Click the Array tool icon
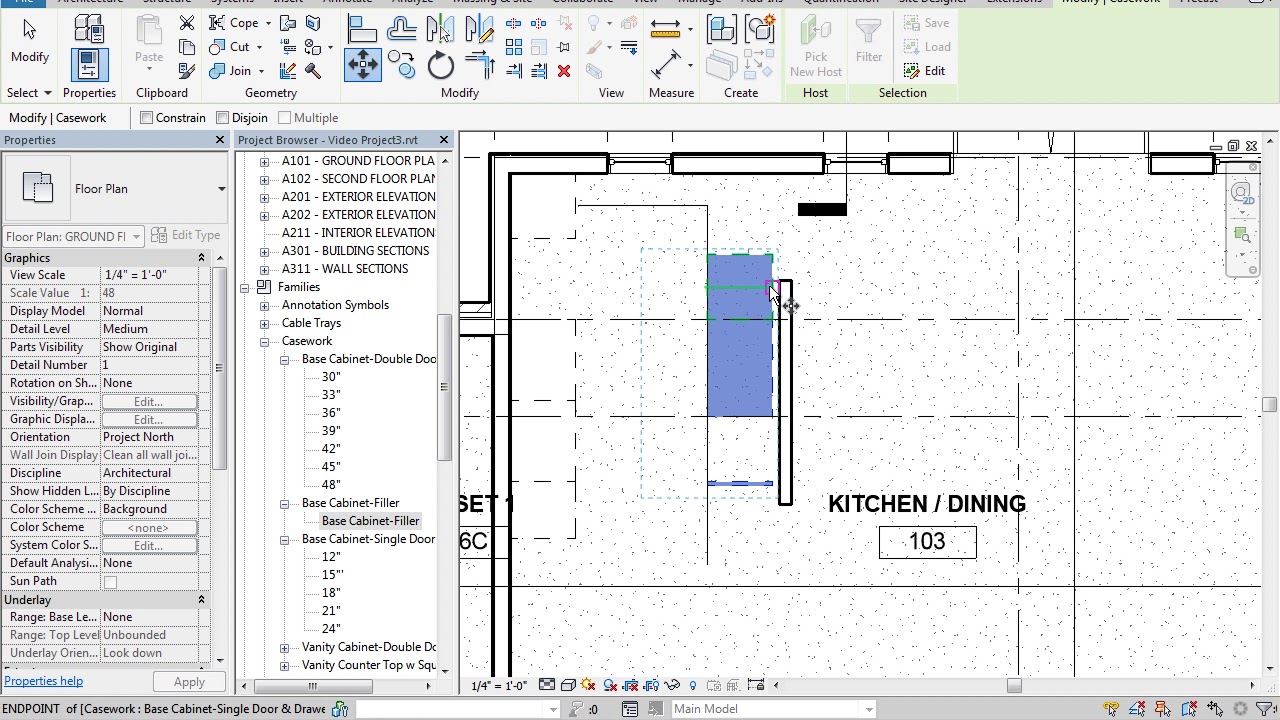The height and width of the screenshot is (720, 1280). 514,47
